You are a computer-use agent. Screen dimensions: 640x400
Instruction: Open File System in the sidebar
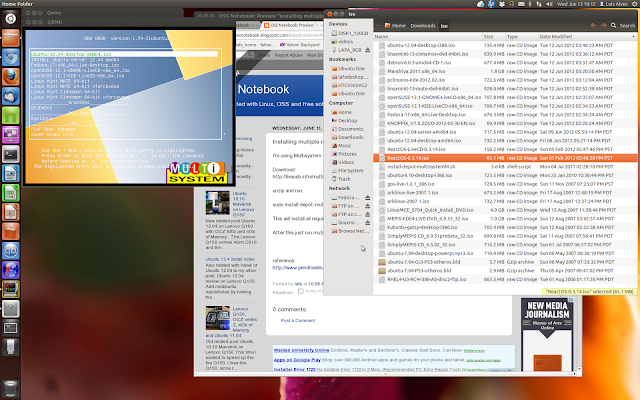tap(347, 171)
